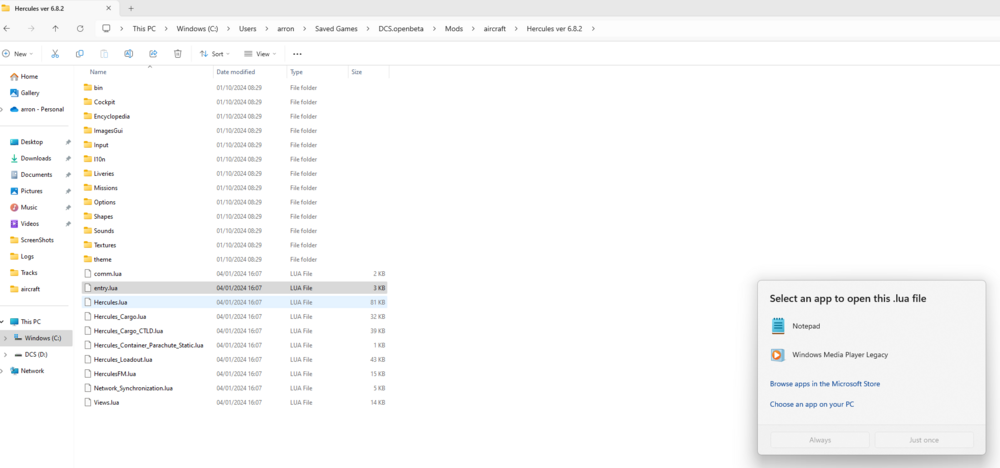Select Hercules_Container_Parachute_Static.lua file

[235, 345]
